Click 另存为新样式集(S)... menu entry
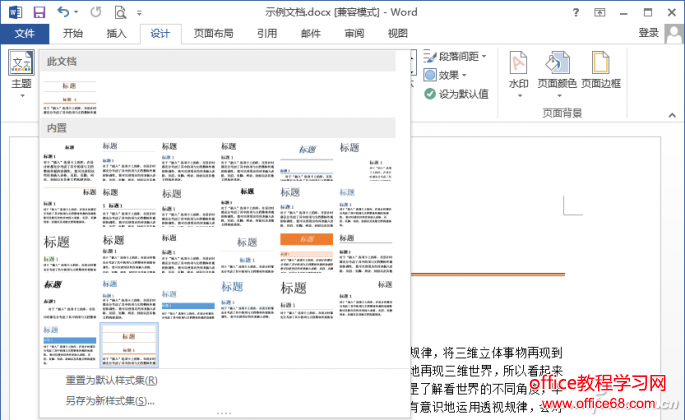 pyautogui.click(x=110, y=400)
